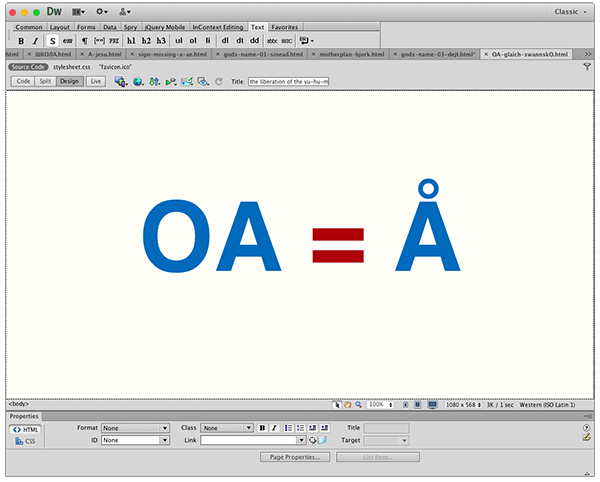Insert Preformatted Text icon

pyautogui.click(x=114, y=41)
